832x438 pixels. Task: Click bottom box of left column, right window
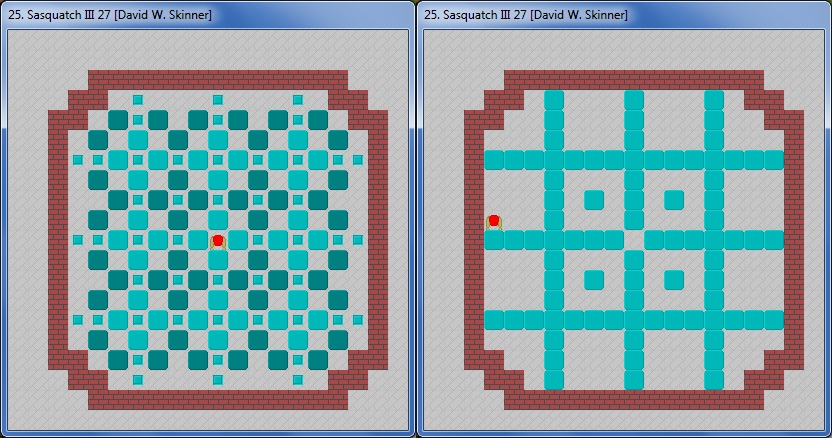tap(554, 380)
